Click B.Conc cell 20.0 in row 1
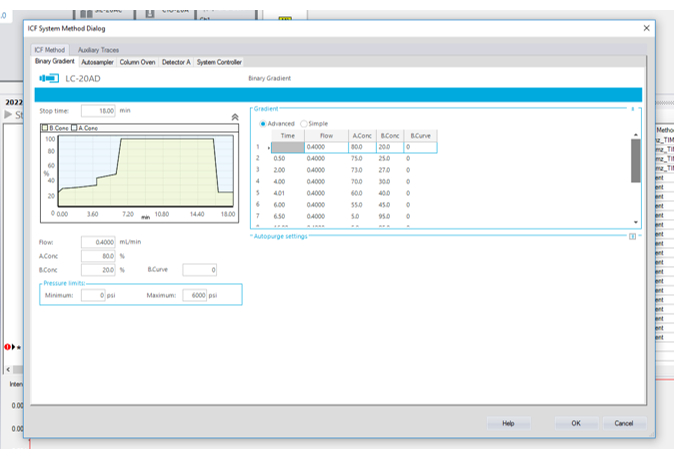Image resolution: width=674 pixels, height=459 pixels. point(390,147)
